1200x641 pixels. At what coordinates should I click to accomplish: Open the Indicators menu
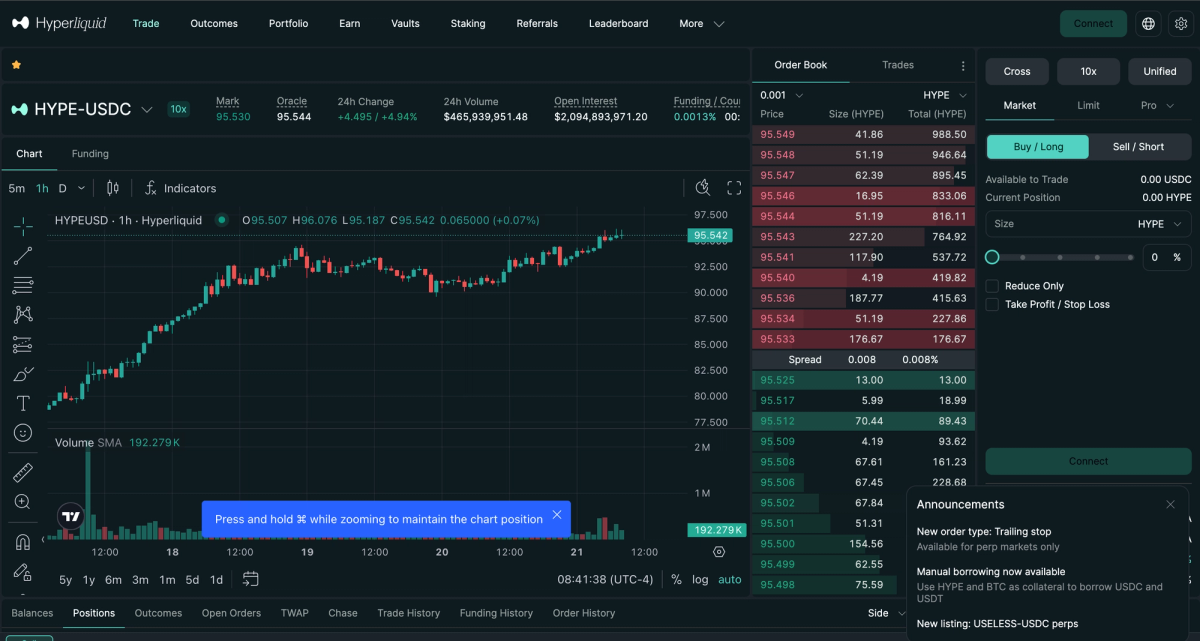(180, 188)
